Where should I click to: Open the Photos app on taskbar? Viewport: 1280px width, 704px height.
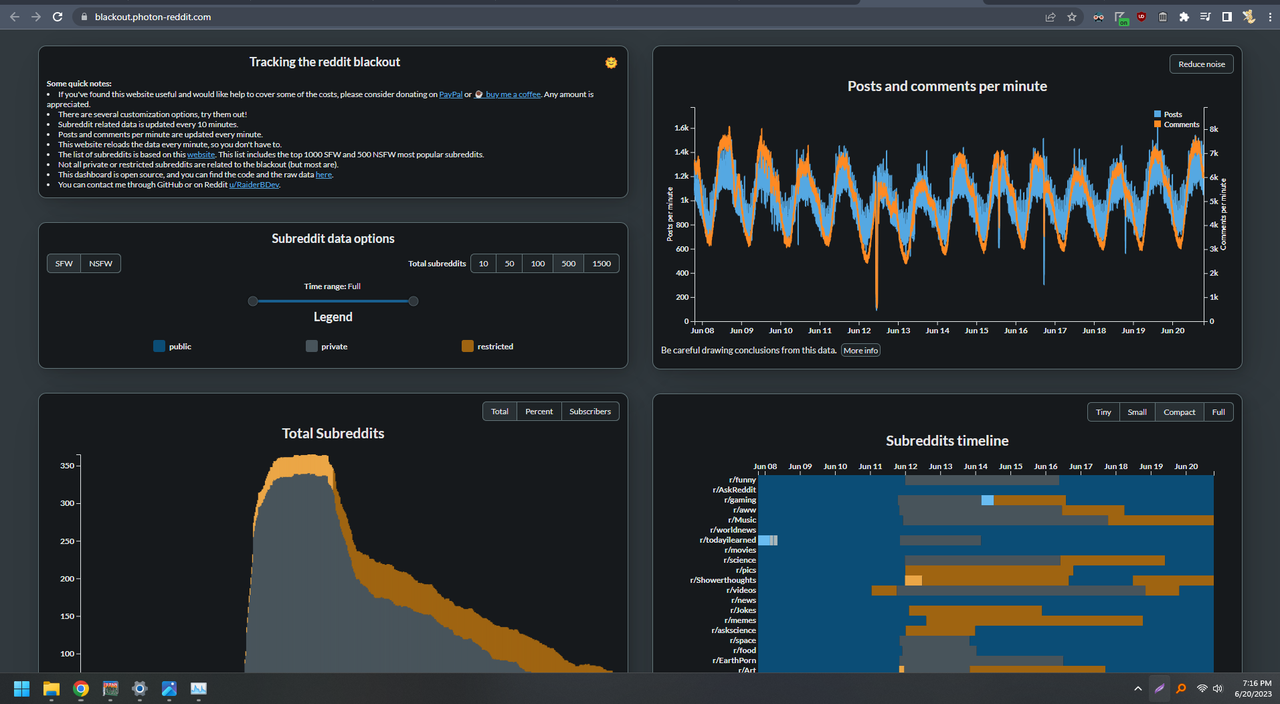169,688
